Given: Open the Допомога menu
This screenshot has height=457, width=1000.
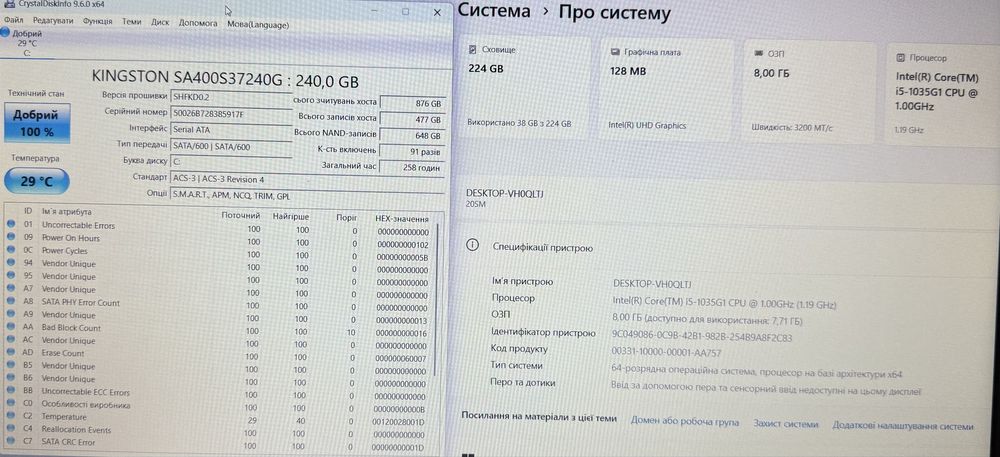Looking at the screenshot, I should tap(198, 23).
